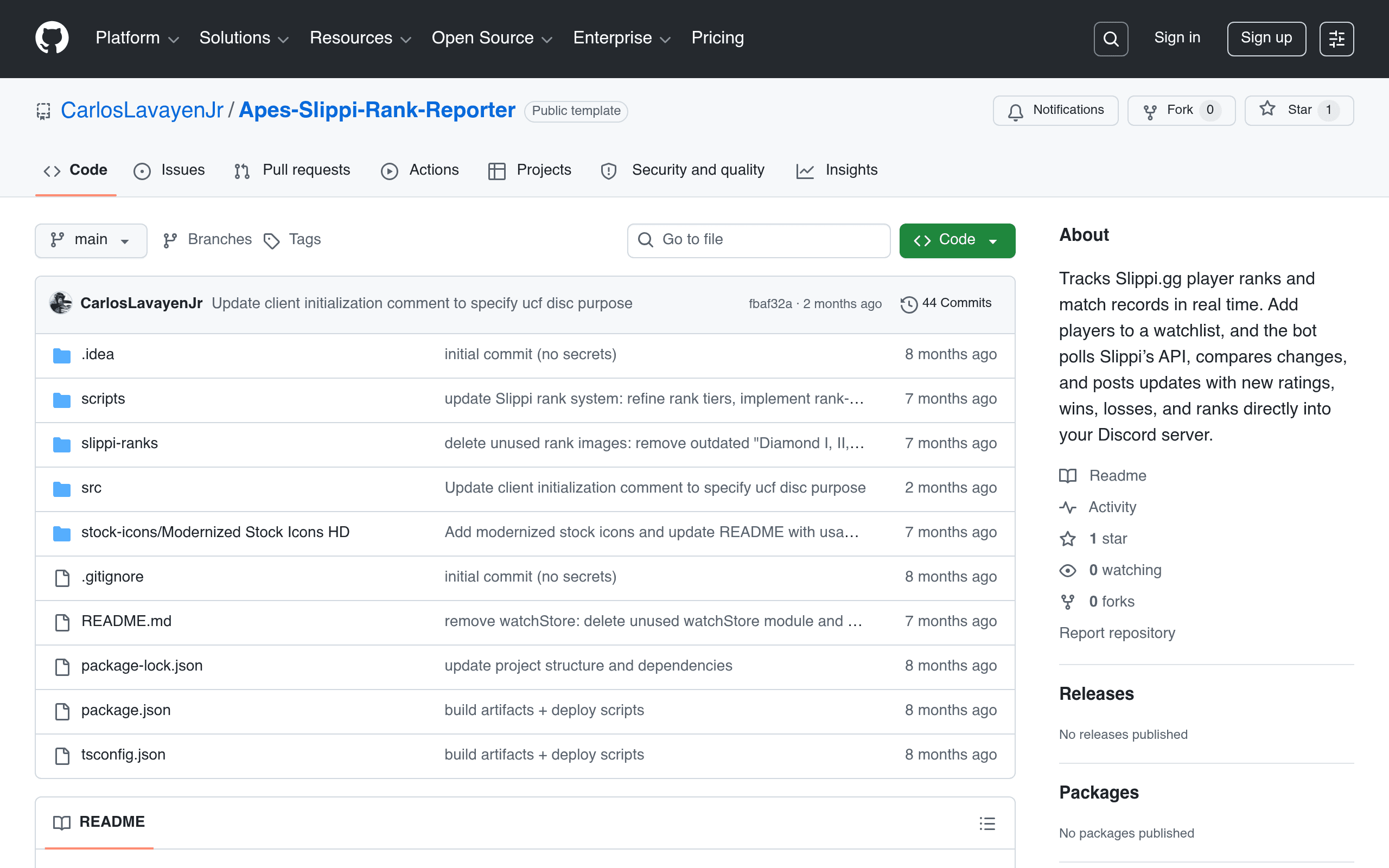This screenshot has width=1389, height=868.
Task: Expand the main branch dropdown
Action: pos(91,240)
